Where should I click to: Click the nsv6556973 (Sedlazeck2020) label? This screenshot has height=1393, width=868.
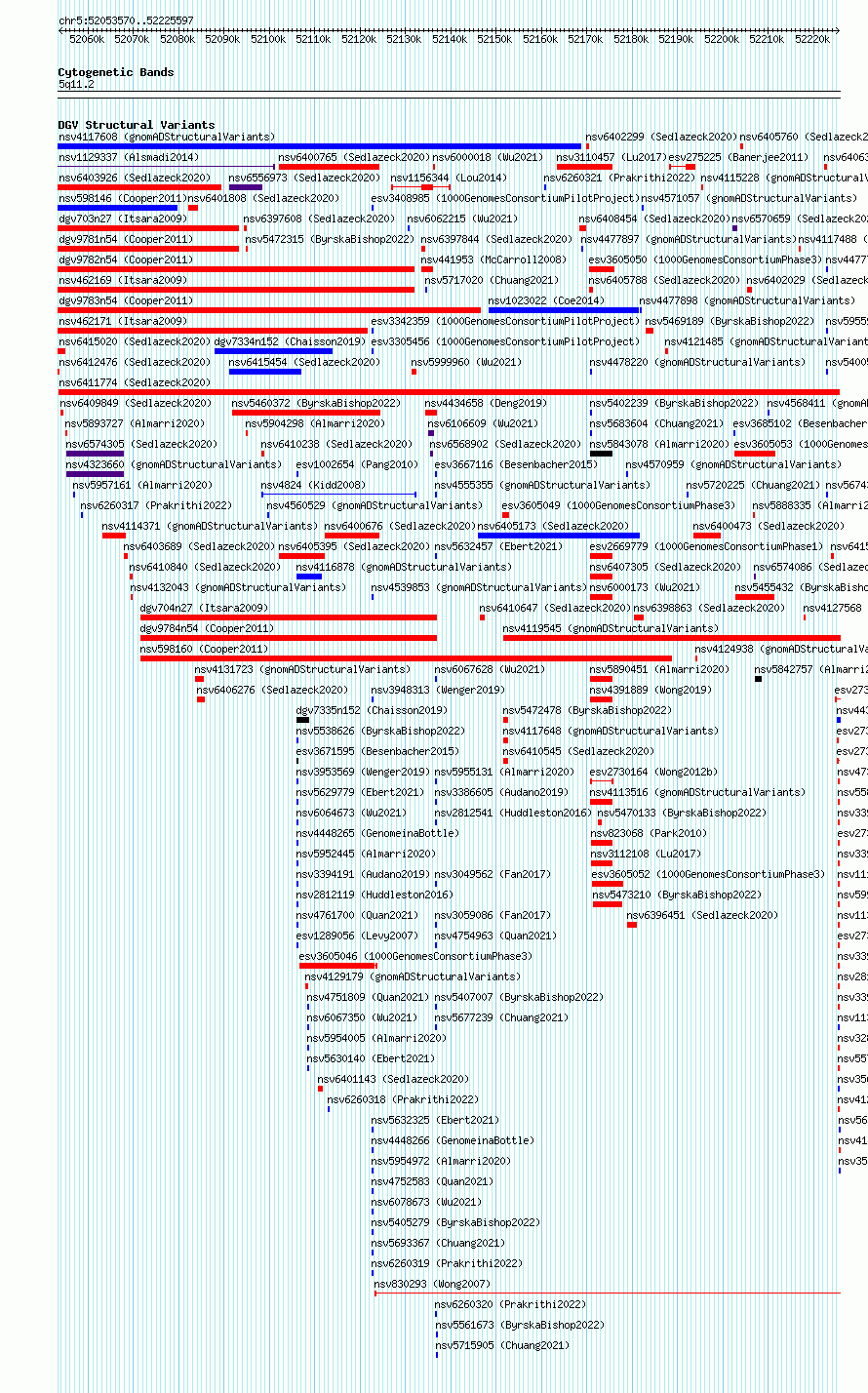[x=304, y=178]
